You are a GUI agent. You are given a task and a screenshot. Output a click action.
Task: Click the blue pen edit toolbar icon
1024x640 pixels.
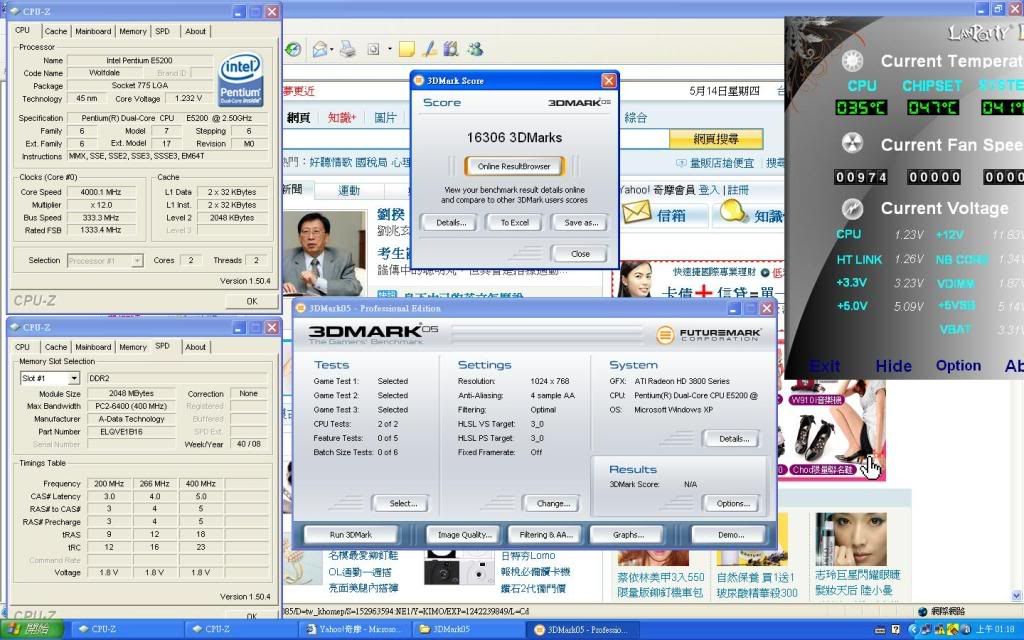429,49
